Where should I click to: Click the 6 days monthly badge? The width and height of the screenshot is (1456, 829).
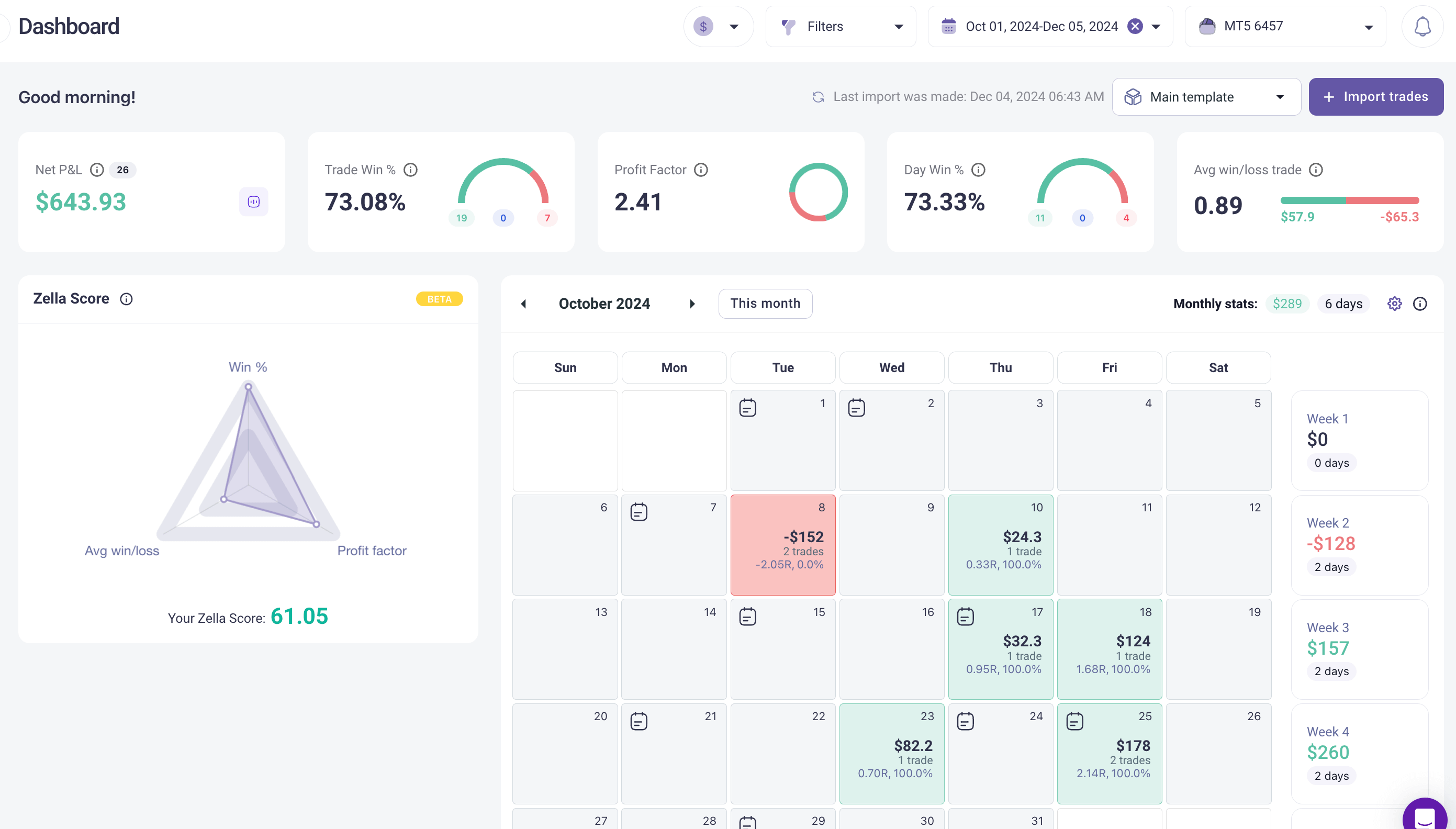click(x=1343, y=304)
